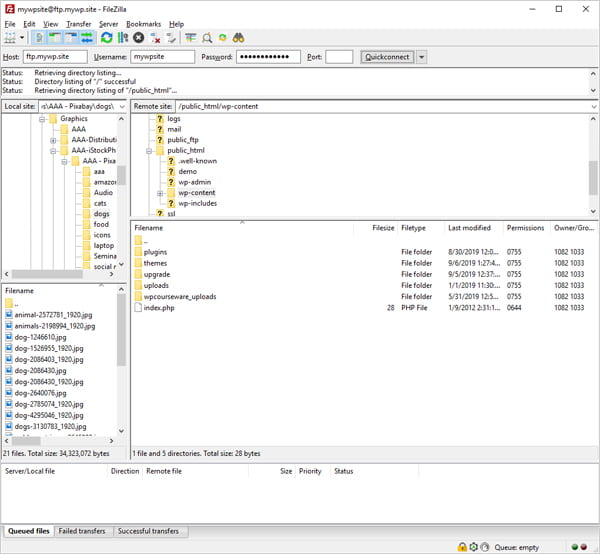Viewport: 600px width, 554px height.
Task: Open the Site Manager icon
Action: coord(10,37)
